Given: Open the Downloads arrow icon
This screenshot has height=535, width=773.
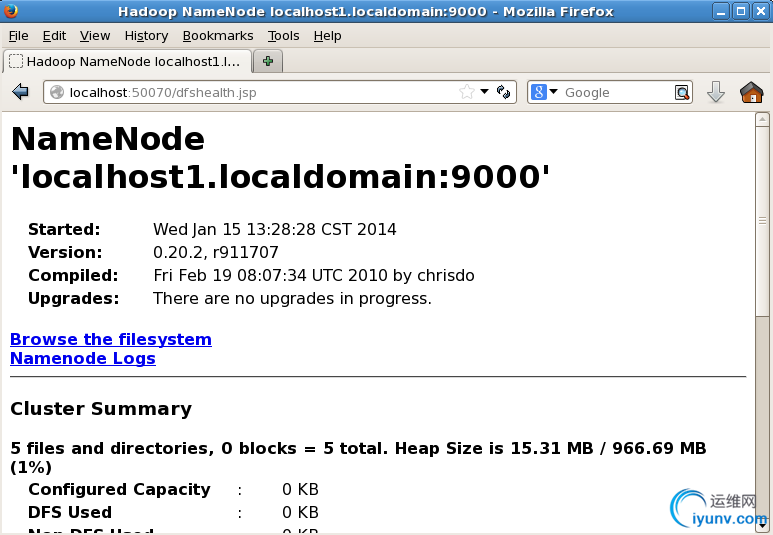Looking at the screenshot, I should [716, 92].
